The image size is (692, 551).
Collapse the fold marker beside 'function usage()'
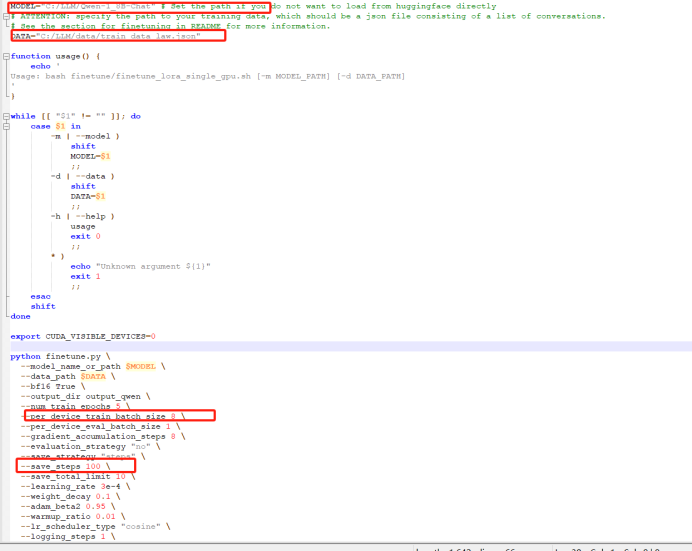[x=6, y=56]
